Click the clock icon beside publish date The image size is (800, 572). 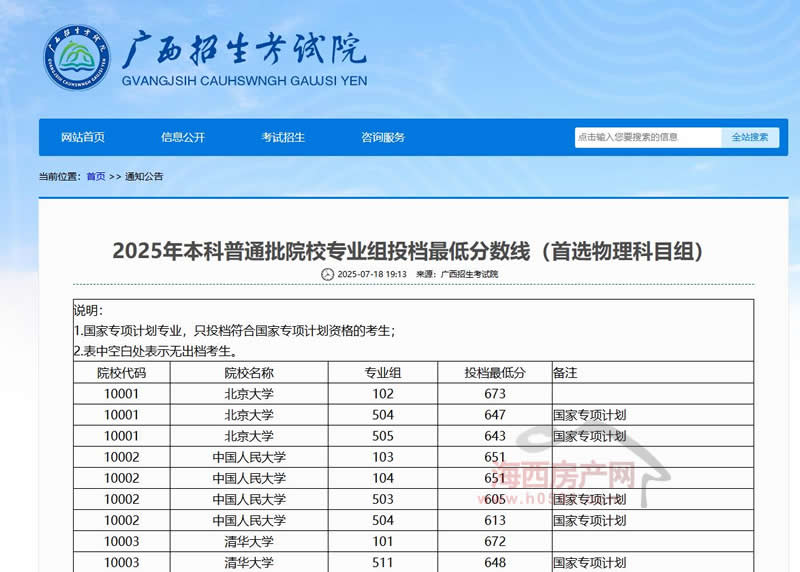click(x=327, y=274)
